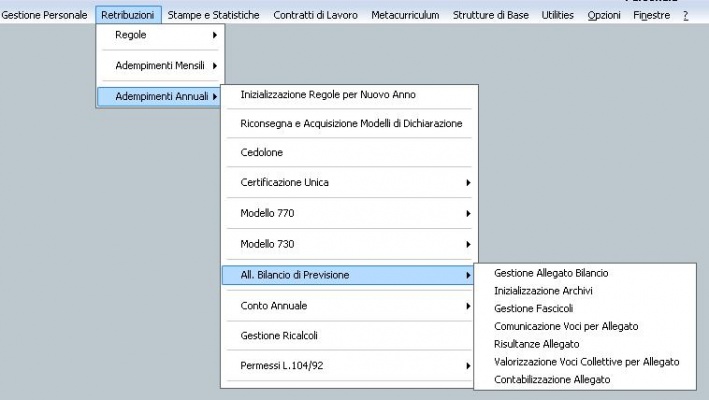Click the Metacurriculum menu
Image resolution: width=709 pixels, height=400 pixels.
pyautogui.click(x=404, y=16)
